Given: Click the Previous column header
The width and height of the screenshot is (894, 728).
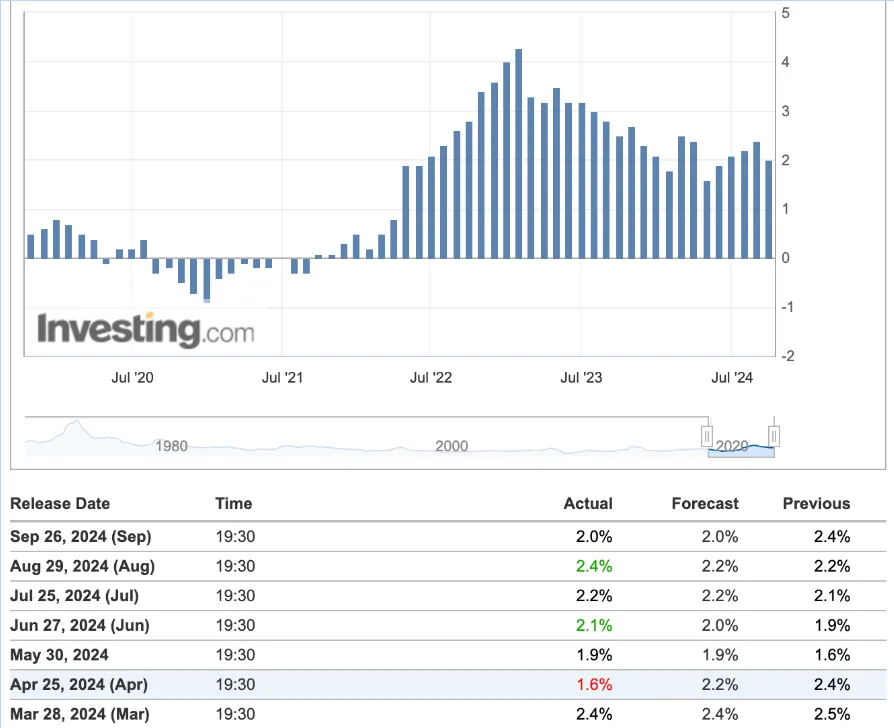Looking at the screenshot, I should click(816, 503).
